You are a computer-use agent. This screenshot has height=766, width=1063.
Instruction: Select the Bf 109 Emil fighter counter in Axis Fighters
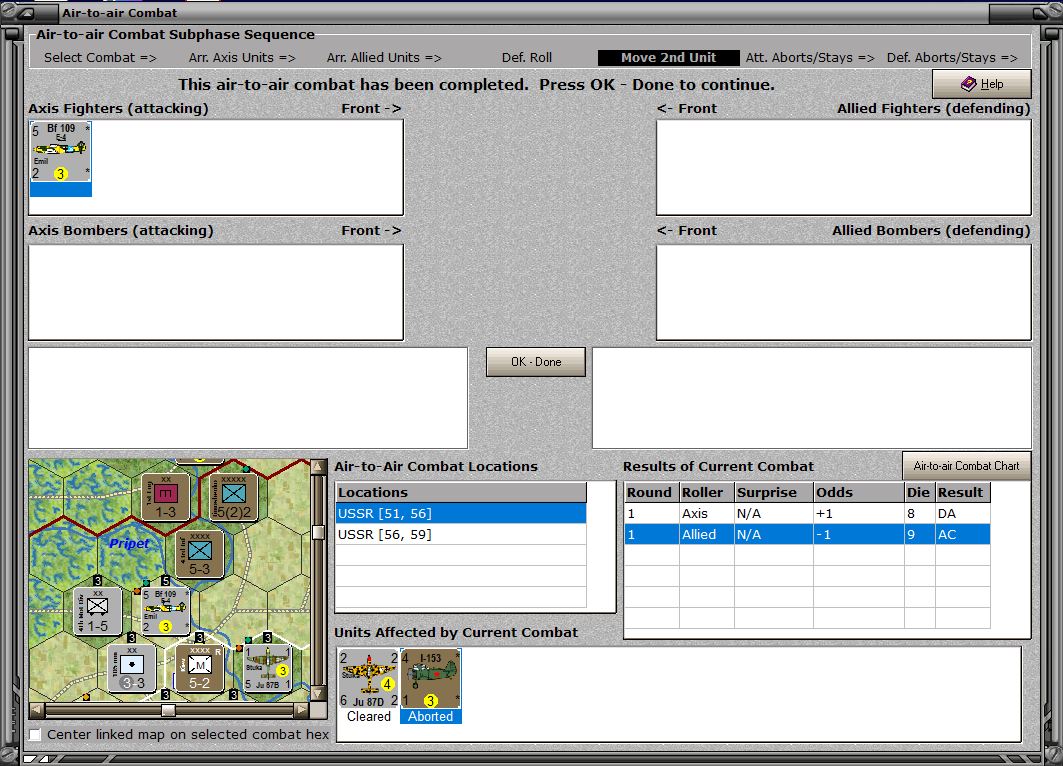tap(60, 153)
